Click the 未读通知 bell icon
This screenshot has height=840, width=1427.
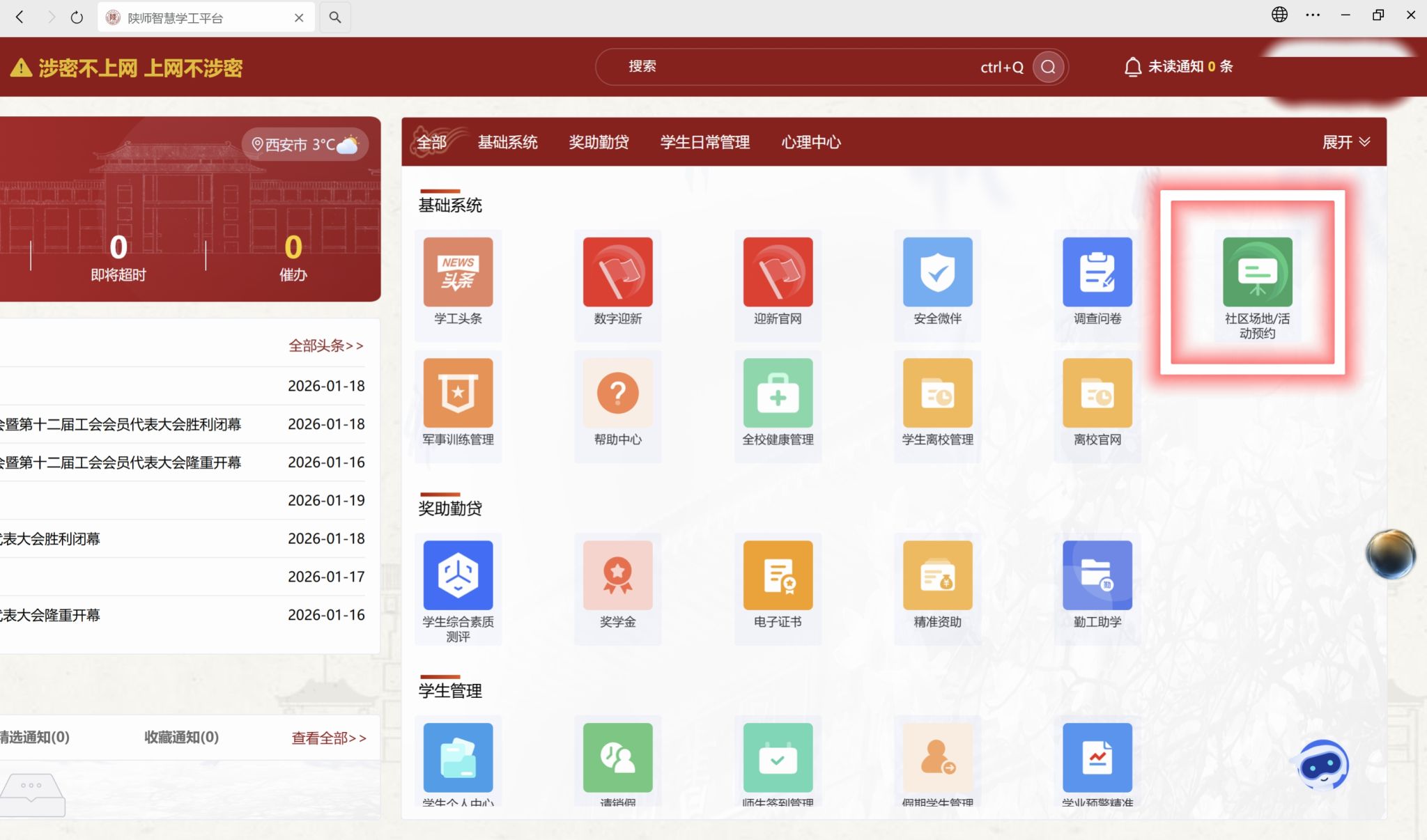point(1132,67)
